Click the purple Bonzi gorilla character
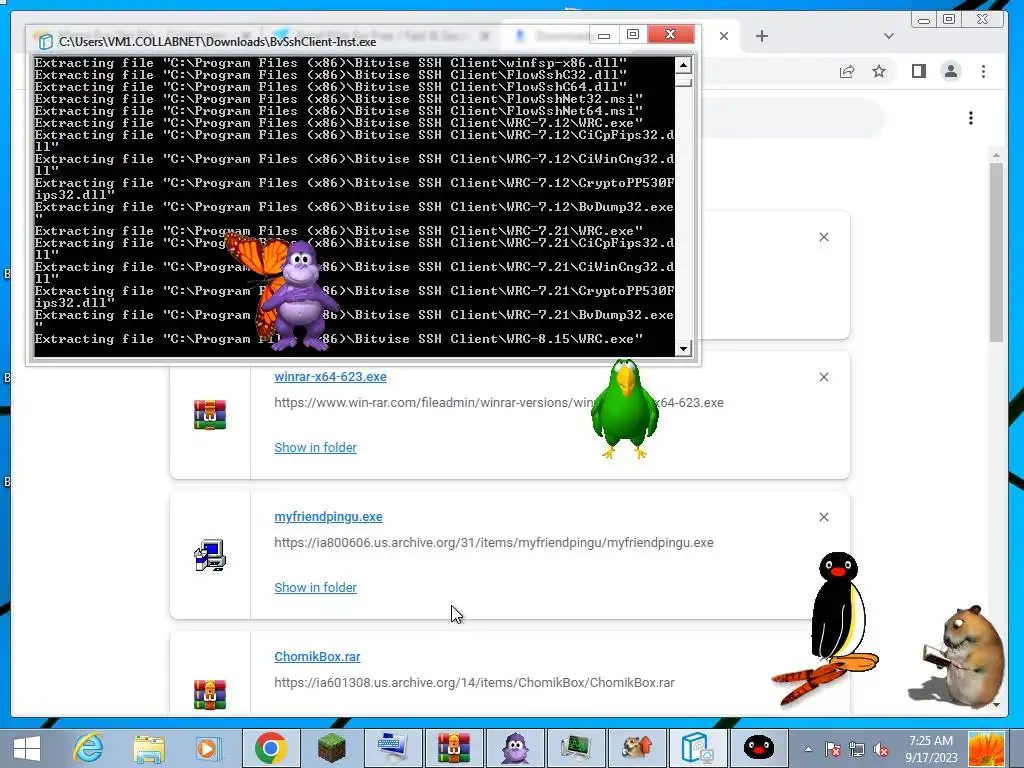Screen dimensions: 1024x768 point(299,295)
